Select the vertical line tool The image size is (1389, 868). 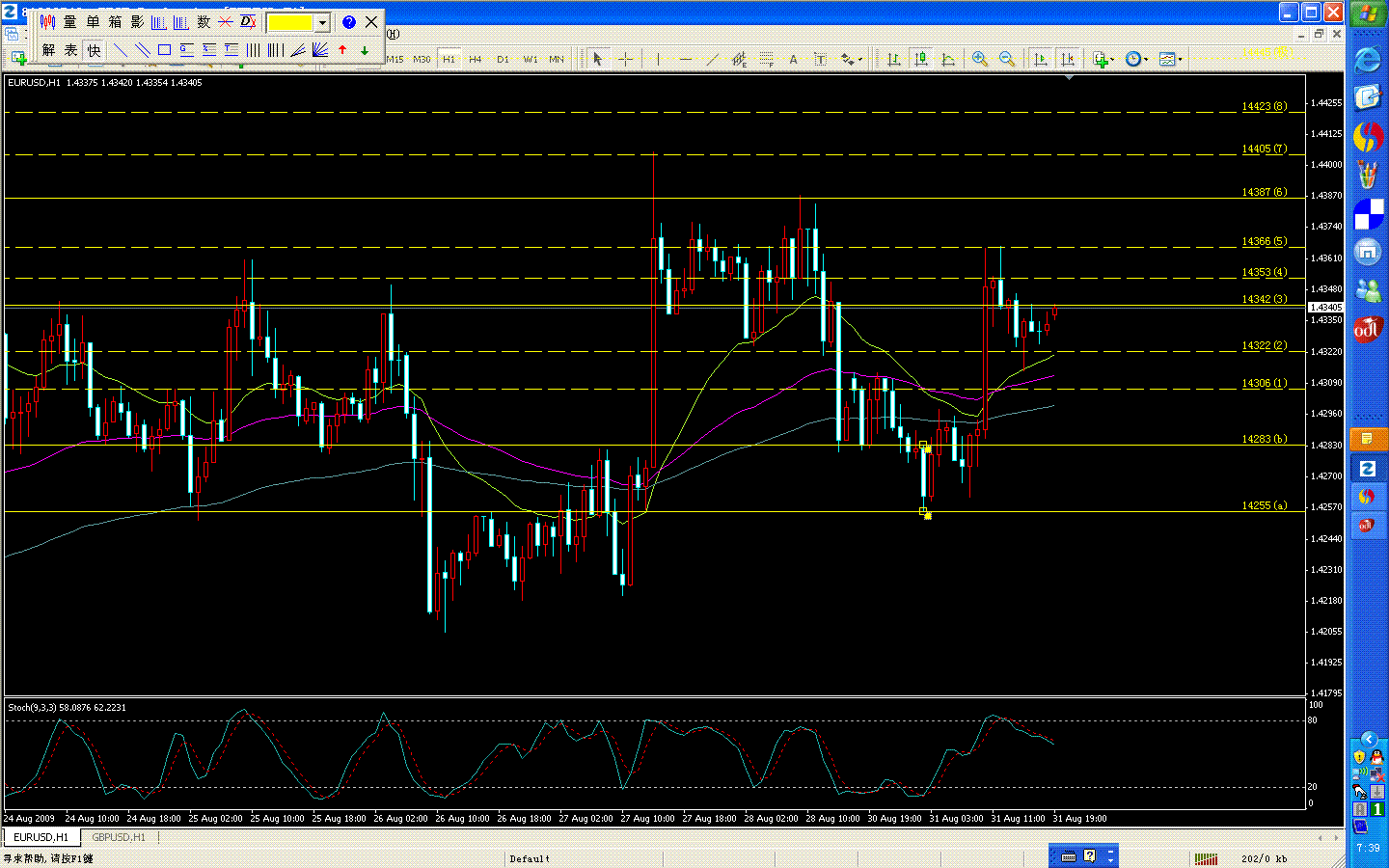(658, 60)
